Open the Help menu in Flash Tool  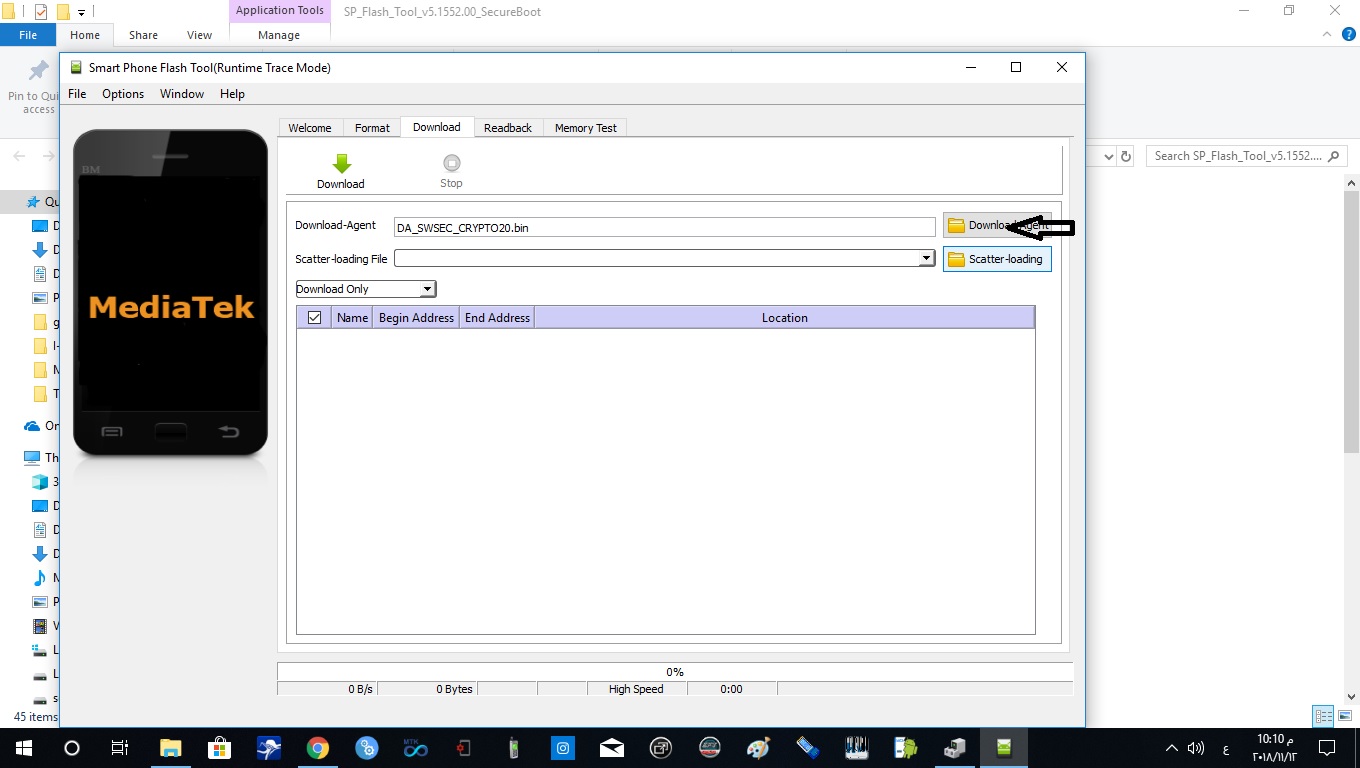pos(232,94)
